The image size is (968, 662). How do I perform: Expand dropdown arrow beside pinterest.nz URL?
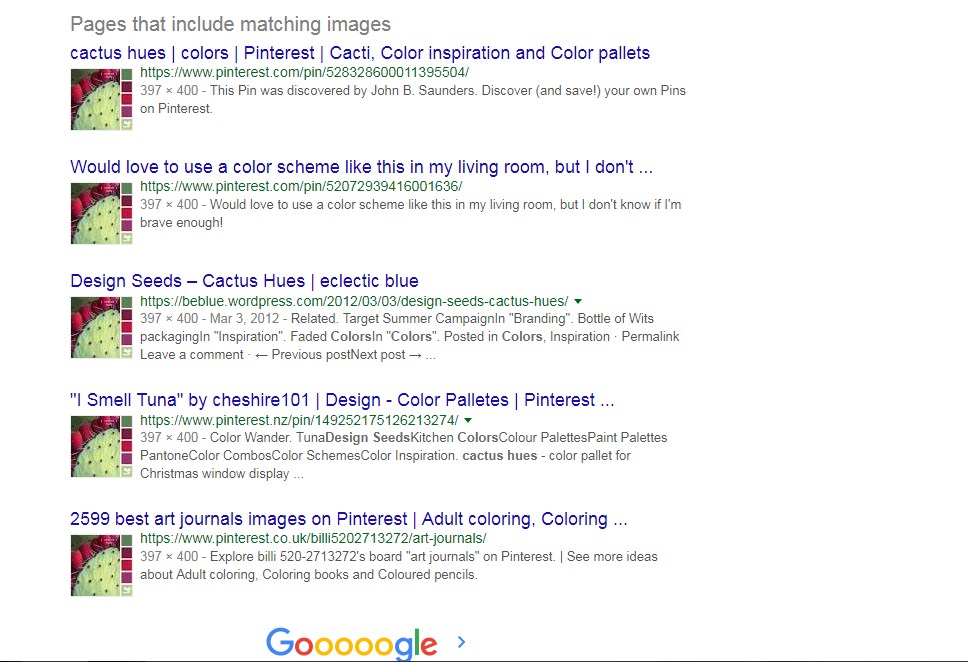468,421
